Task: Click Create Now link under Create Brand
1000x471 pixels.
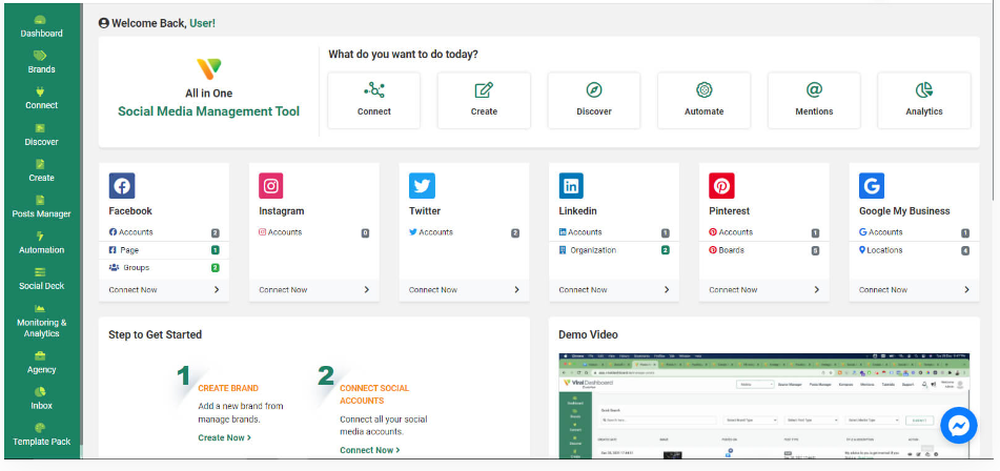Action: point(224,438)
